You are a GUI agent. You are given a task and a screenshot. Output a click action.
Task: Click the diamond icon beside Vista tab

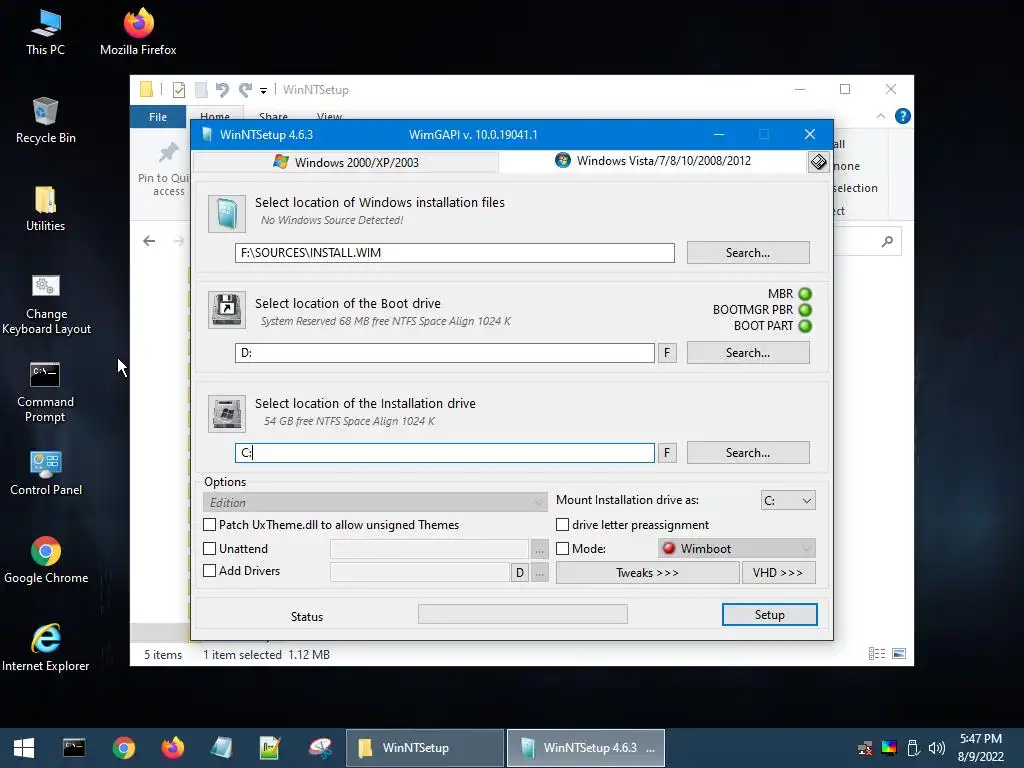point(818,162)
